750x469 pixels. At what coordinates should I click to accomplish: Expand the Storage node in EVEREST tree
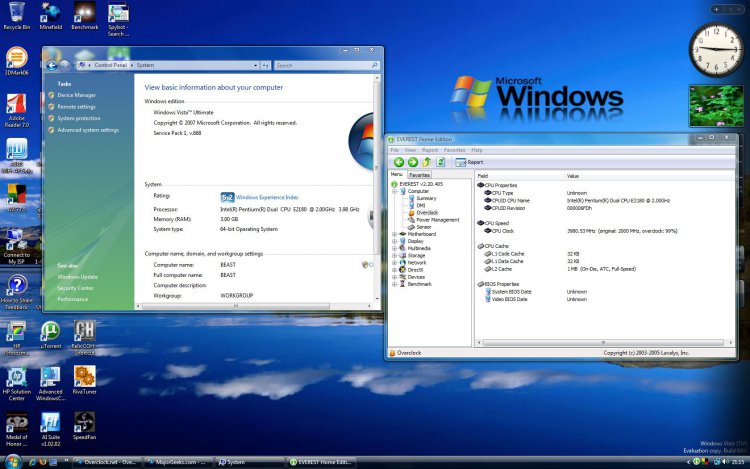pyautogui.click(x=395, y=256)
